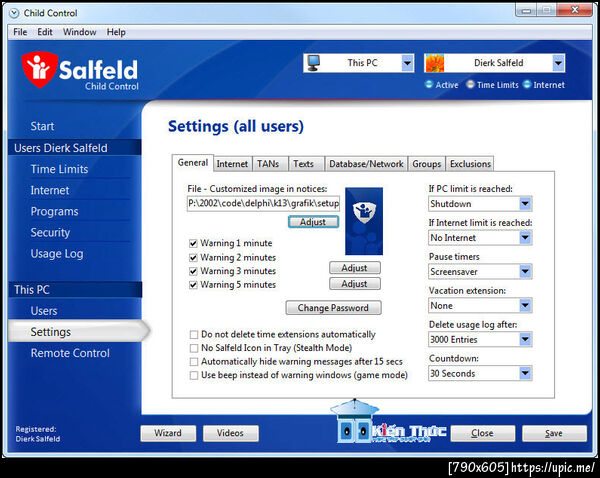Click the computer monitor icon beside This PC
The width and height of the screenshot is (600, 478).
(314, 63)
